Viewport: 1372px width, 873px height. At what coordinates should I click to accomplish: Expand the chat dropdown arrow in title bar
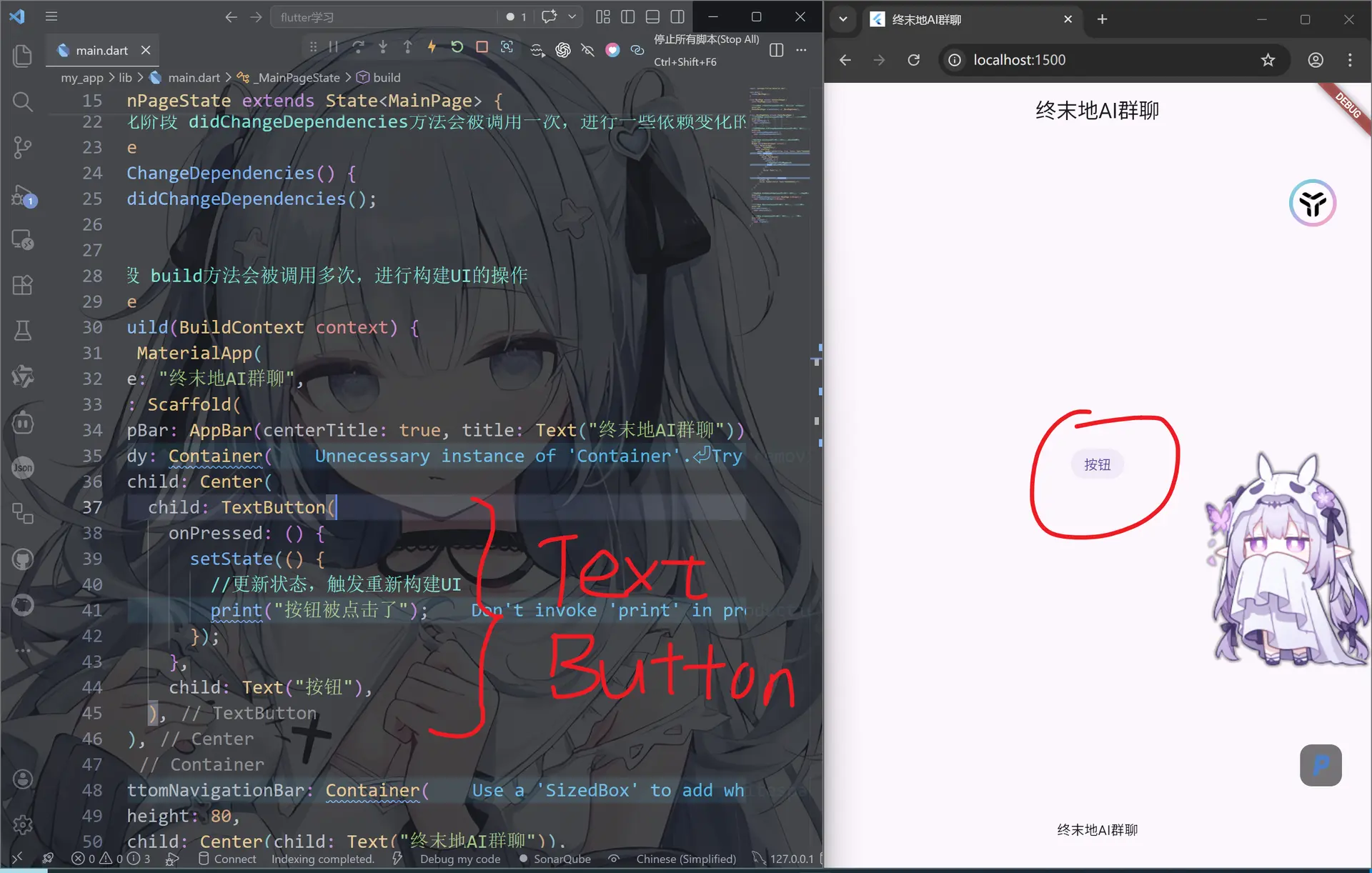click(x=572, y=16)
